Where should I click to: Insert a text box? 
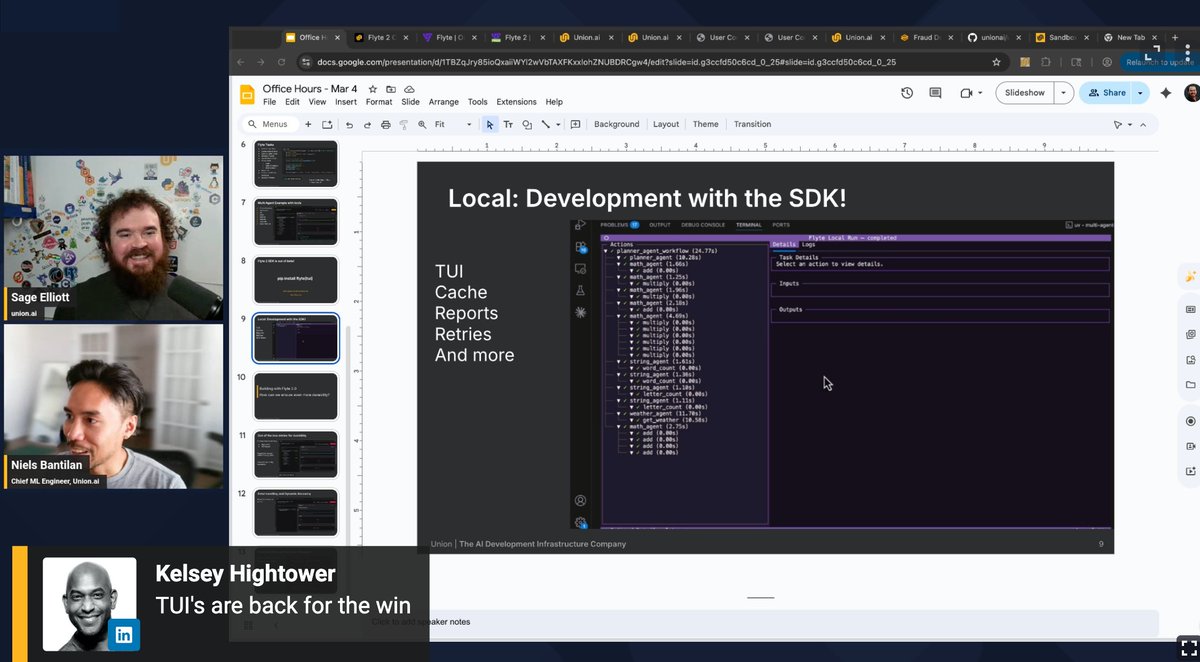[508, 124]
